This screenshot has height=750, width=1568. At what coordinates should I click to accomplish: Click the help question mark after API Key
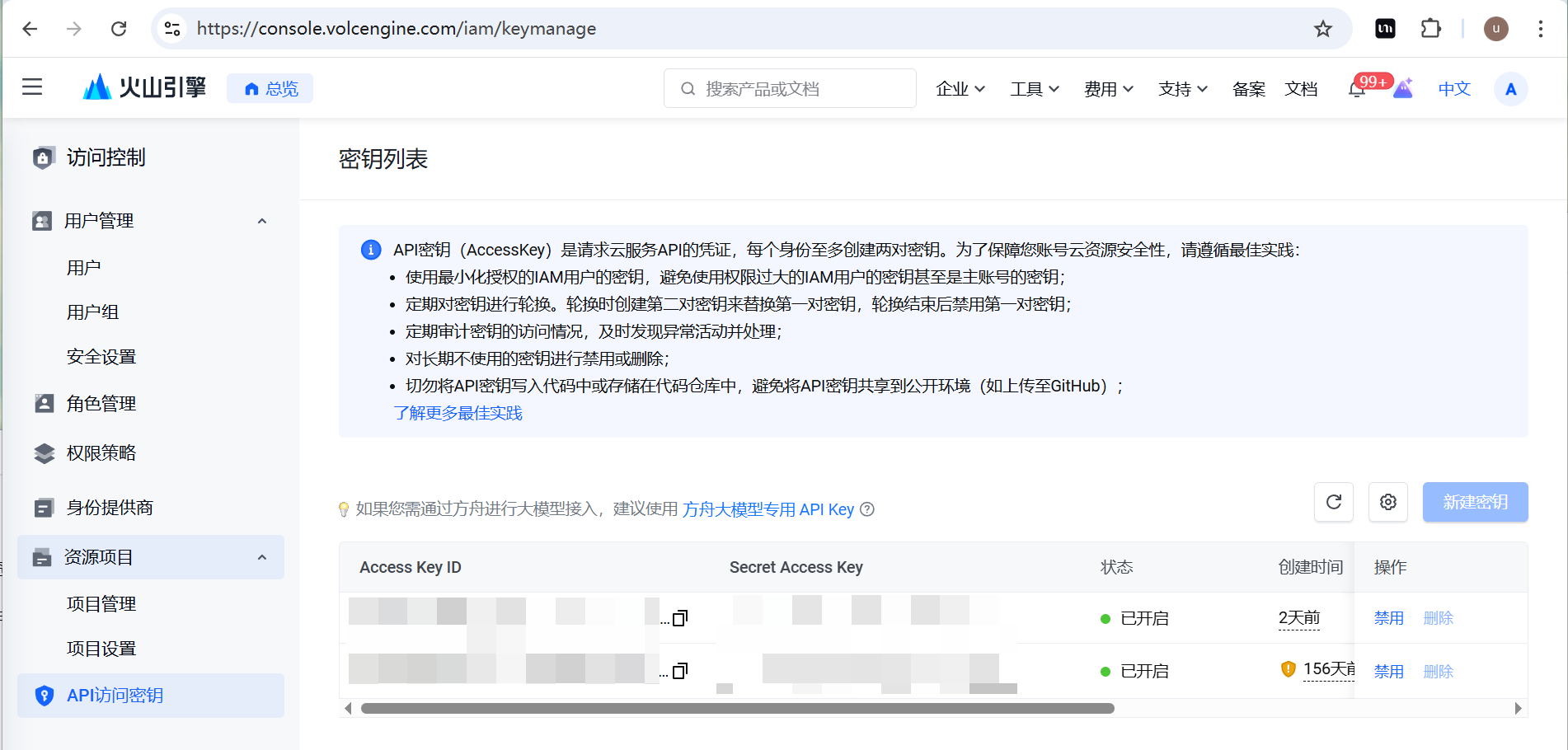point(867,509)
